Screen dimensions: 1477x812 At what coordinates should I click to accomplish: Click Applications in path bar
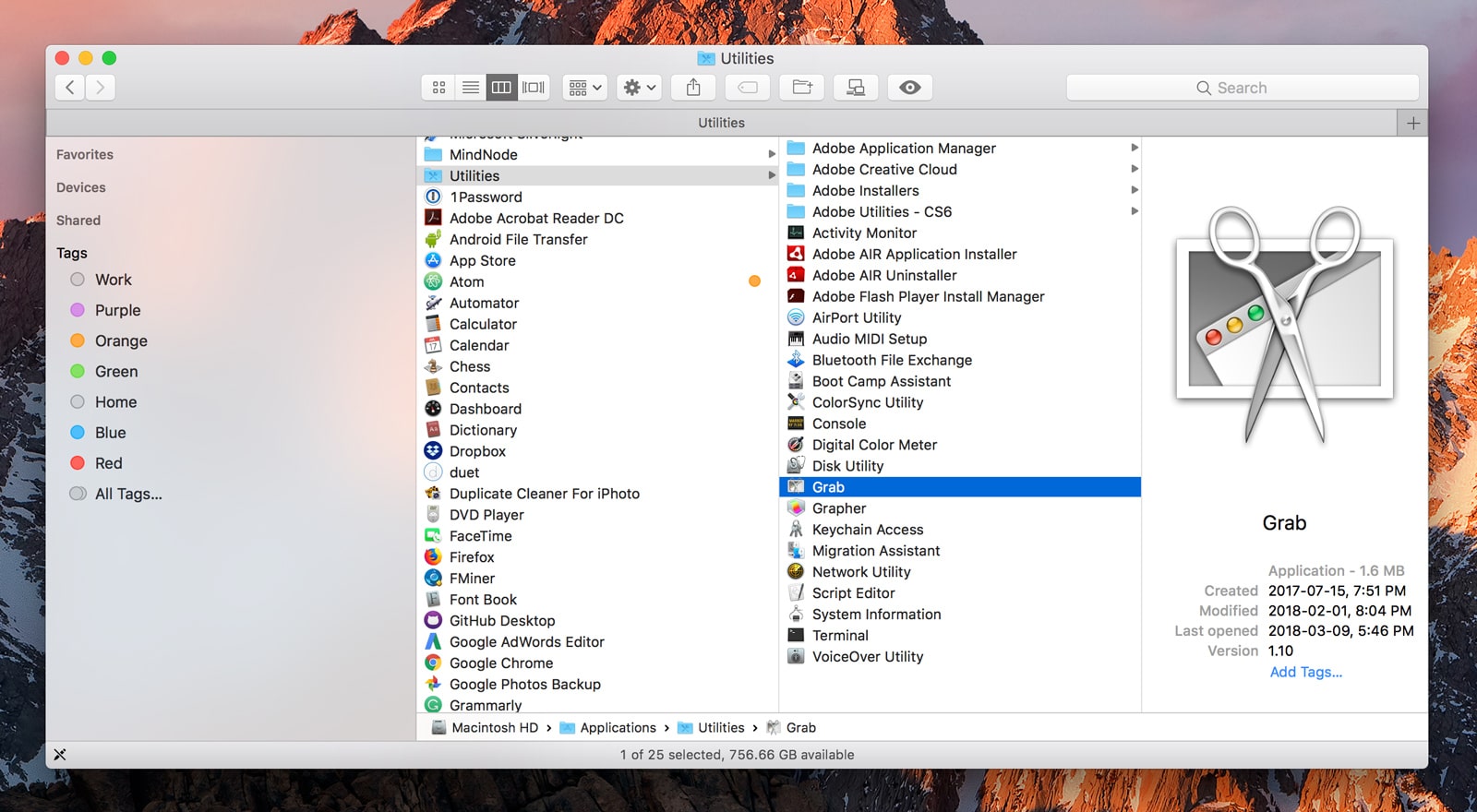pyautogui.click(x=607, y=728)
